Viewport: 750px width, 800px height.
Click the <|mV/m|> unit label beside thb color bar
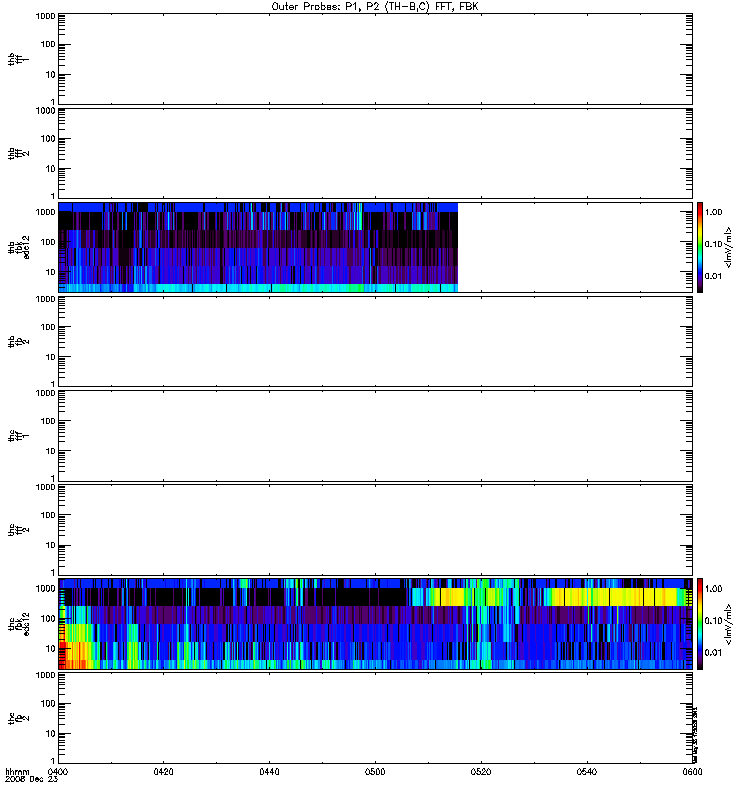tap(729, 247)
